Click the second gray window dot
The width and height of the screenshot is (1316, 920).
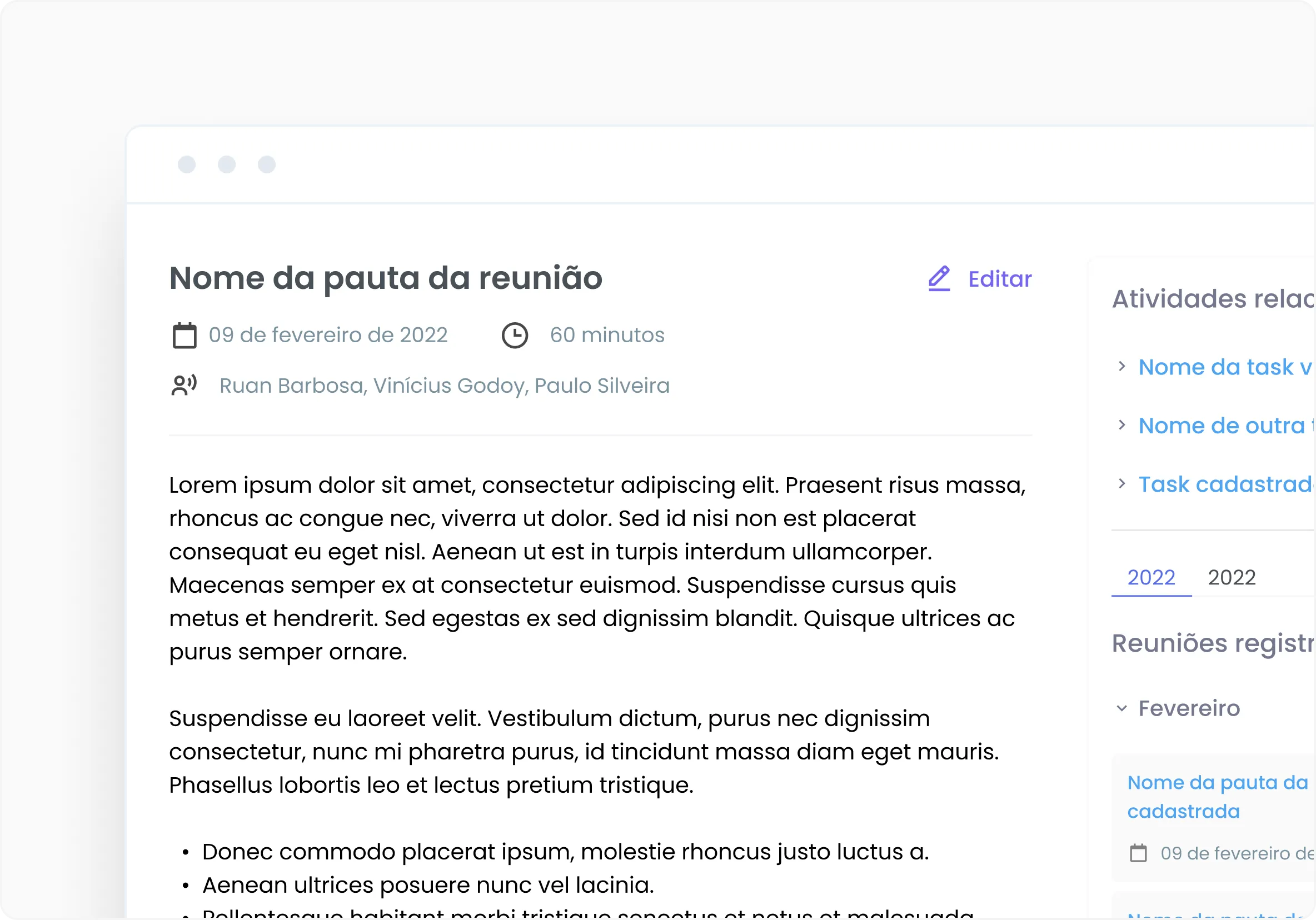227,164
